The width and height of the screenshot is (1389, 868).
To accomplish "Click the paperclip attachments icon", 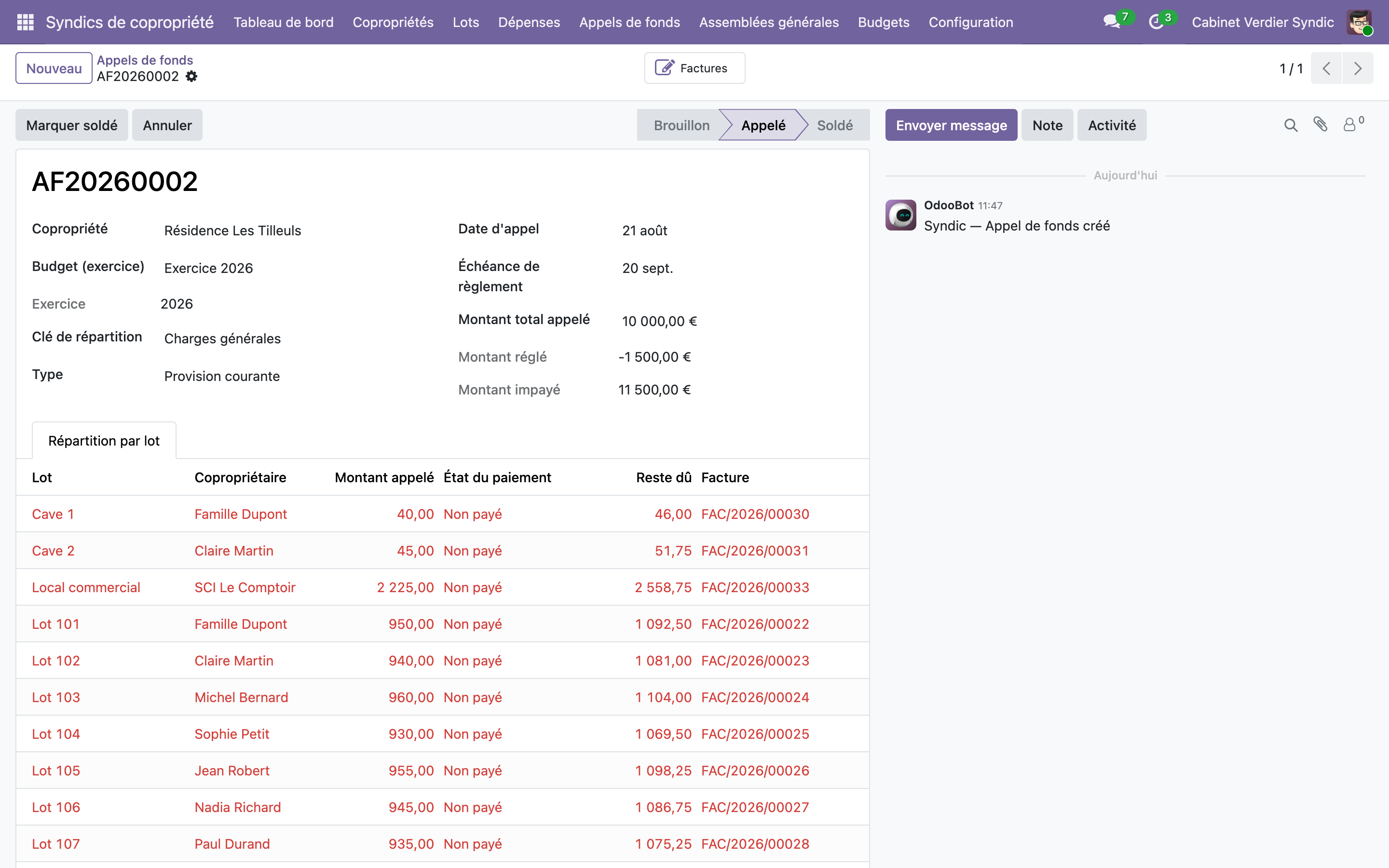I will (1320, 124).
